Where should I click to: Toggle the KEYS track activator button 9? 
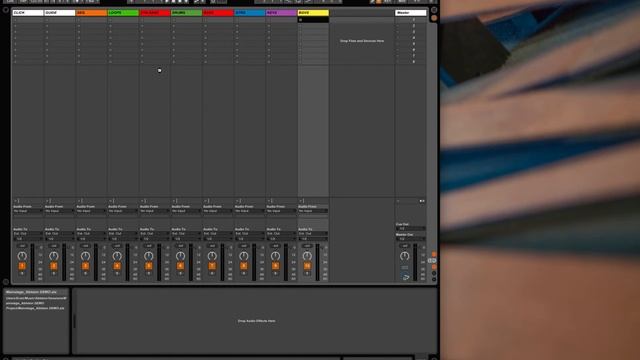[x=276, y=266]
